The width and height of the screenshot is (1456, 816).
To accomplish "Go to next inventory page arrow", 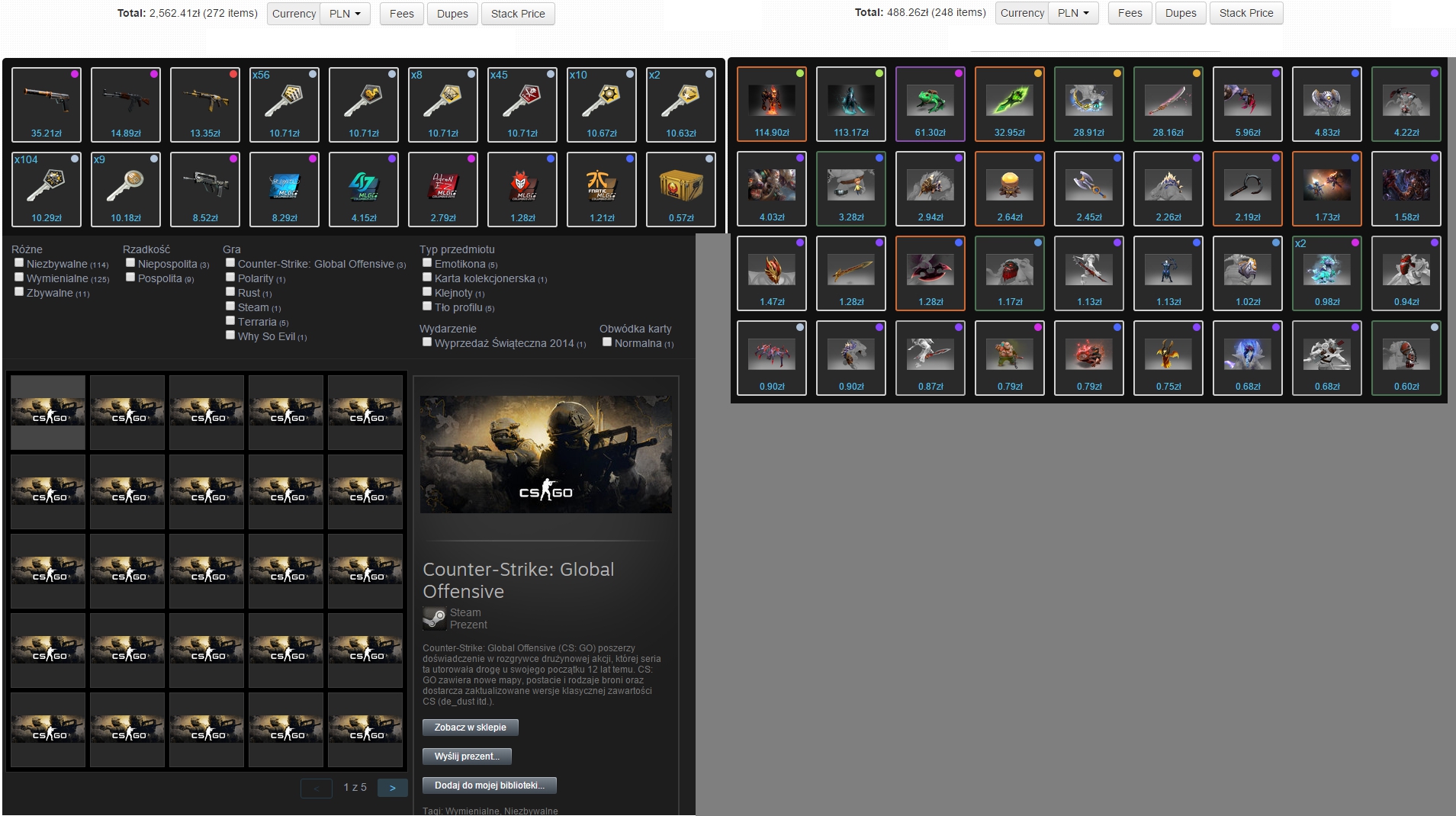I will (x=392, y=788).
